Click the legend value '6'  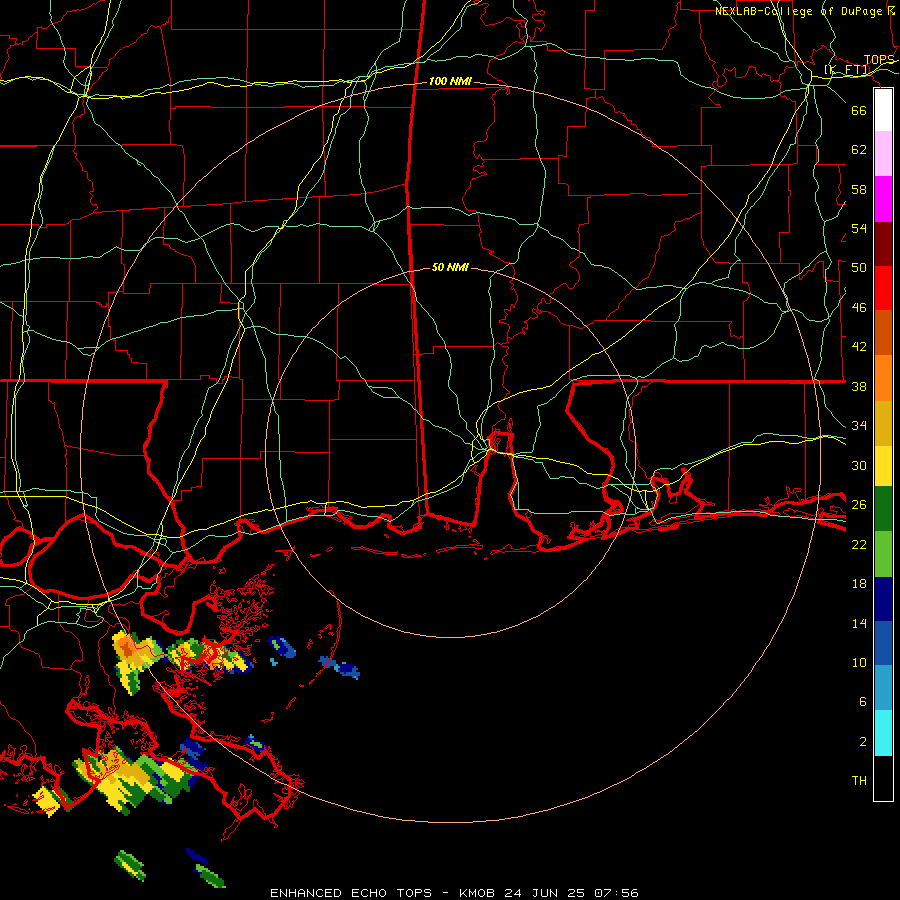pos(862,702)
